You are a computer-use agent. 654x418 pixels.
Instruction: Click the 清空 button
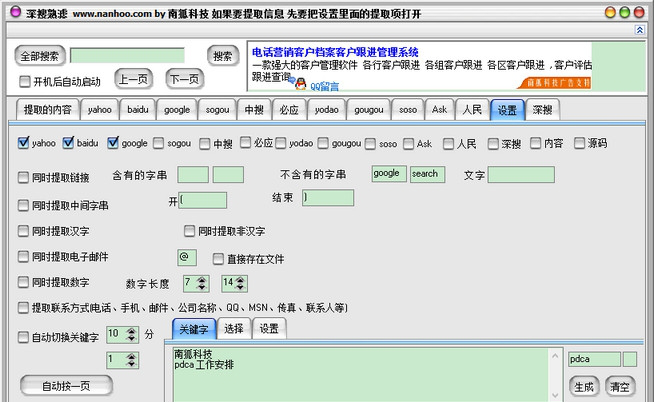(619, 387)
